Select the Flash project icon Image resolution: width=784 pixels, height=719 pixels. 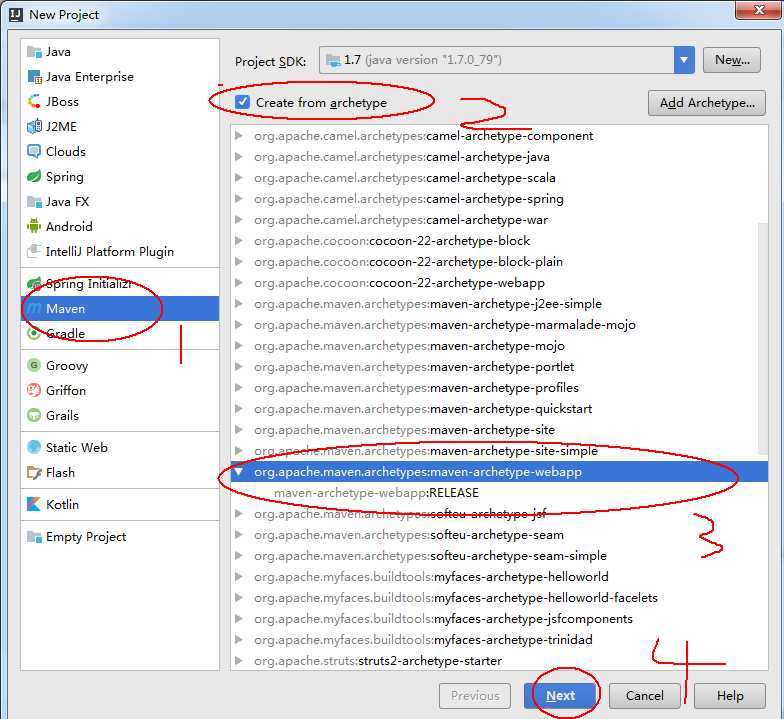pos(34,472)
